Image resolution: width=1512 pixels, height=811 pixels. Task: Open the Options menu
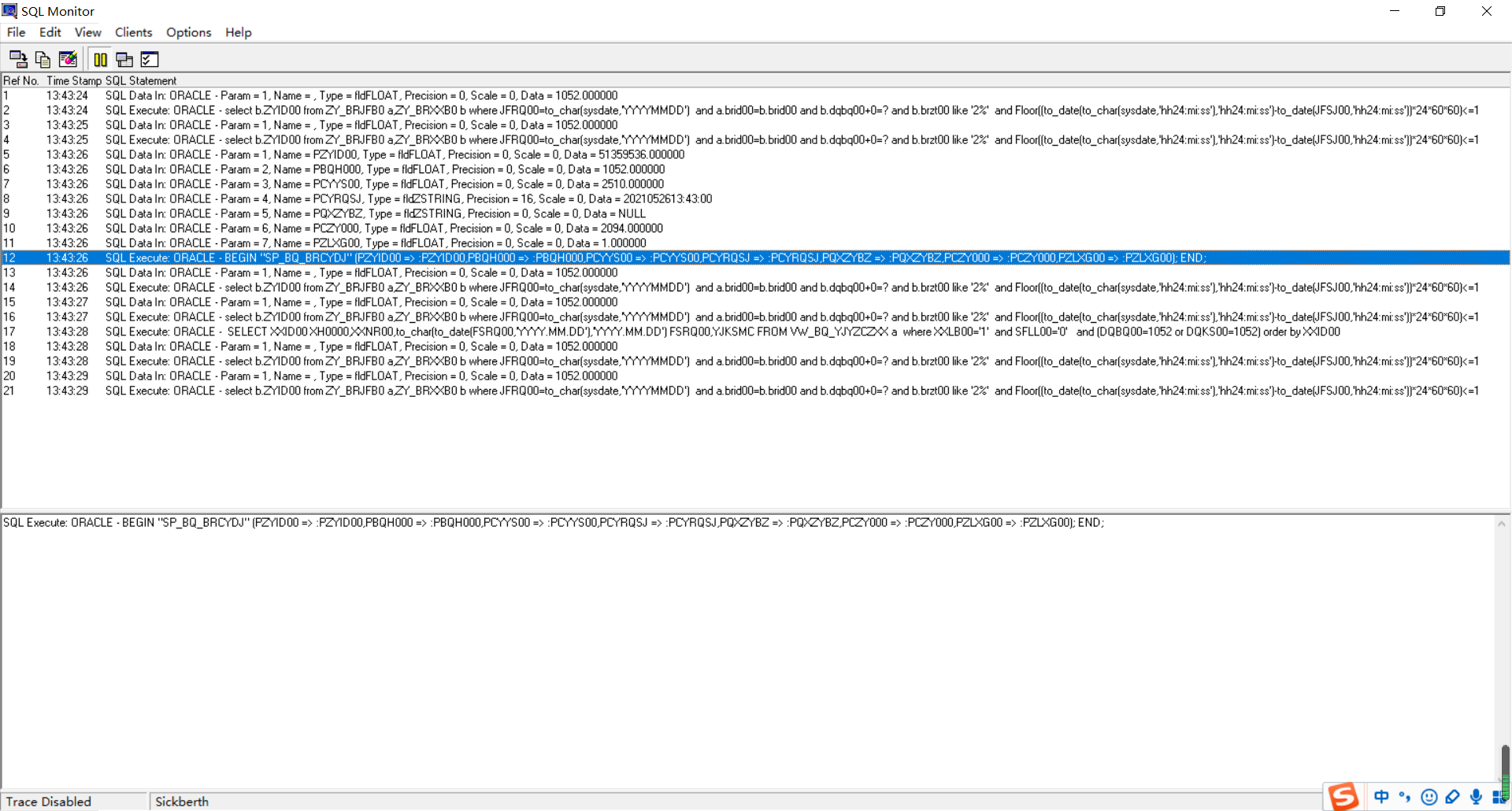tap(189, 32)
